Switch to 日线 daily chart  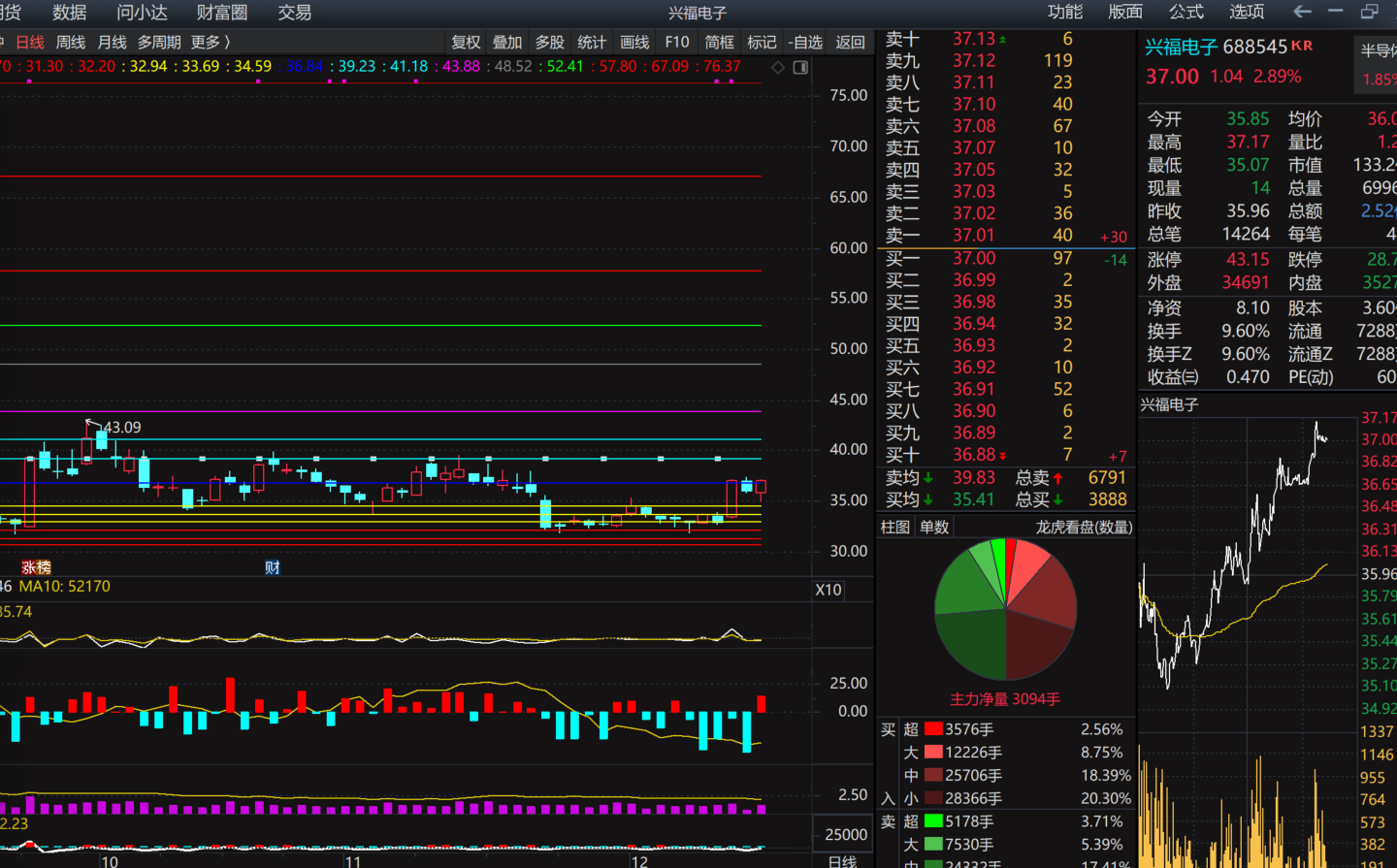[30, 43]
